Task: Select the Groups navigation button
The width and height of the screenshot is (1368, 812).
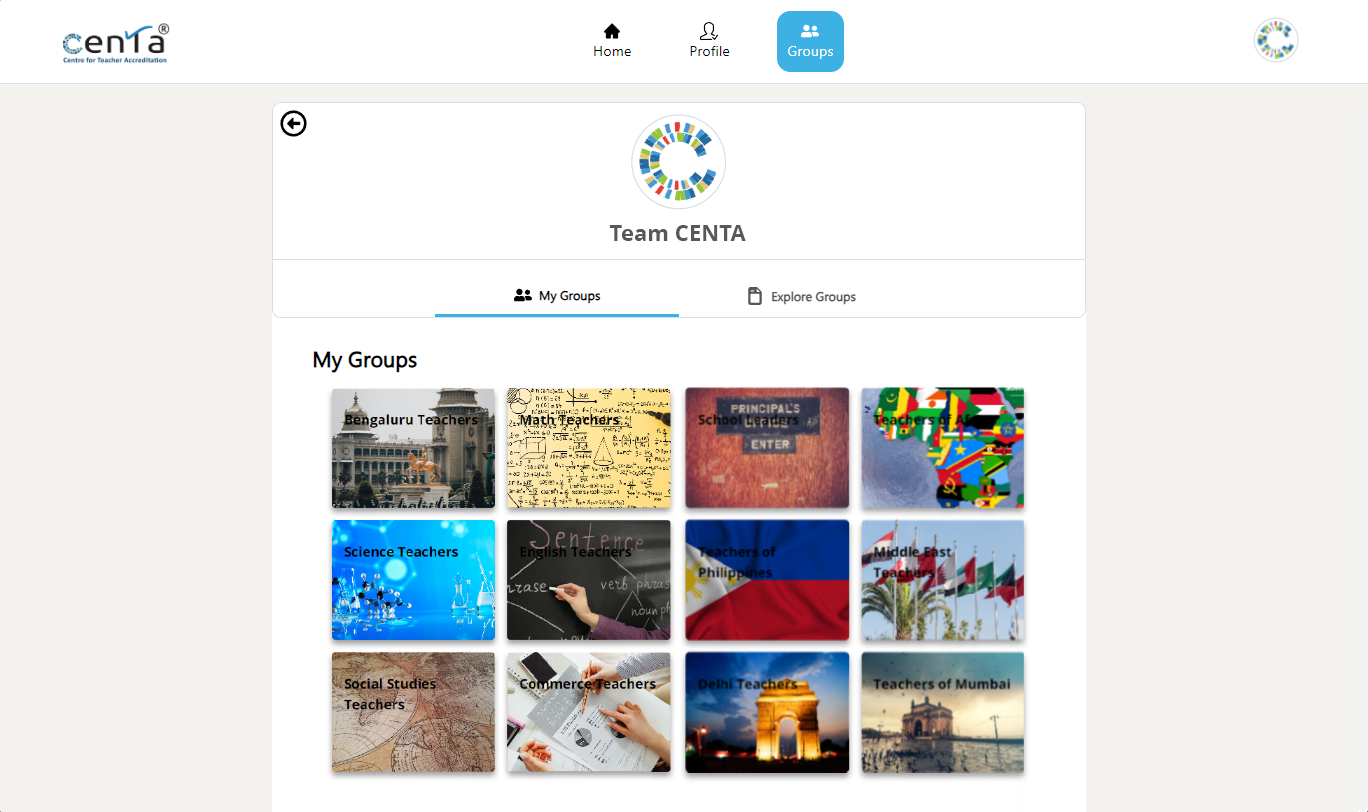Action: pyautogui.click(x=810, y=41)
